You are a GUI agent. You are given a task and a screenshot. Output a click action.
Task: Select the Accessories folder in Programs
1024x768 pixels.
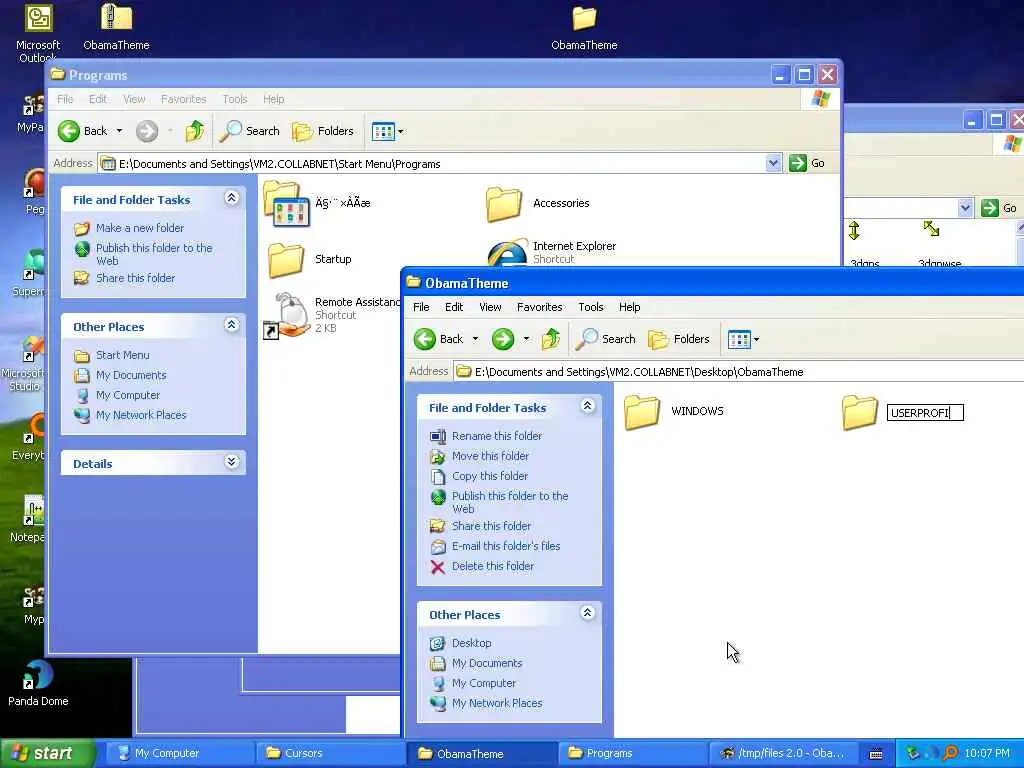[504, 204]
